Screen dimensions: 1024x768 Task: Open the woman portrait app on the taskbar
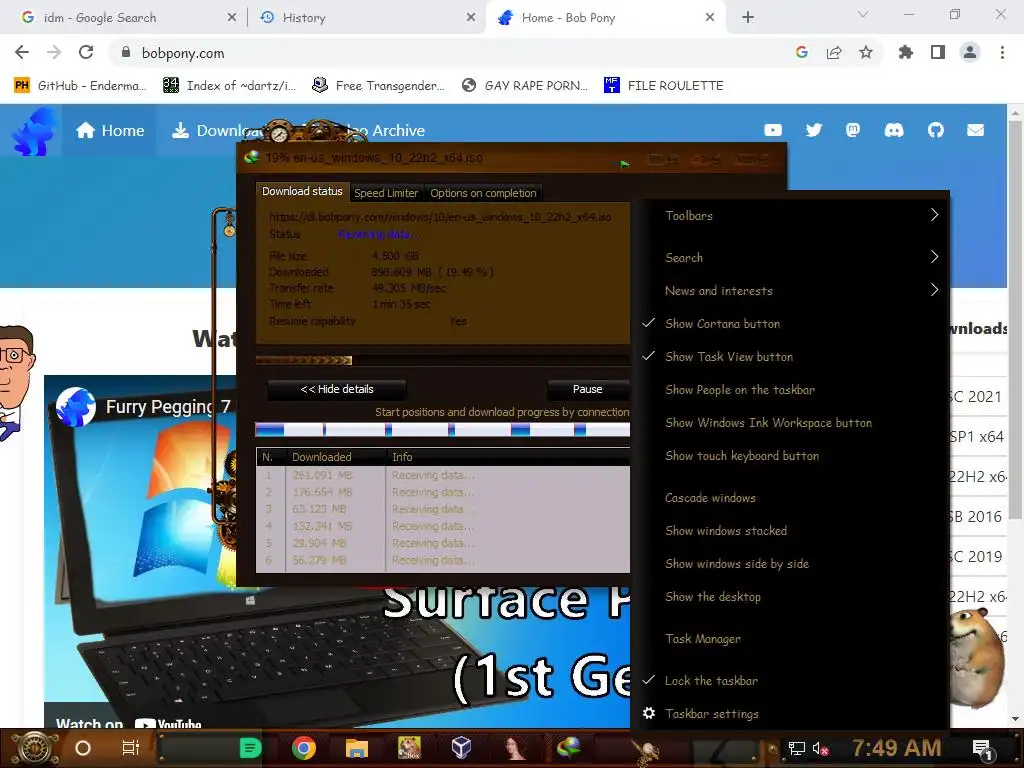pos(515,748)
